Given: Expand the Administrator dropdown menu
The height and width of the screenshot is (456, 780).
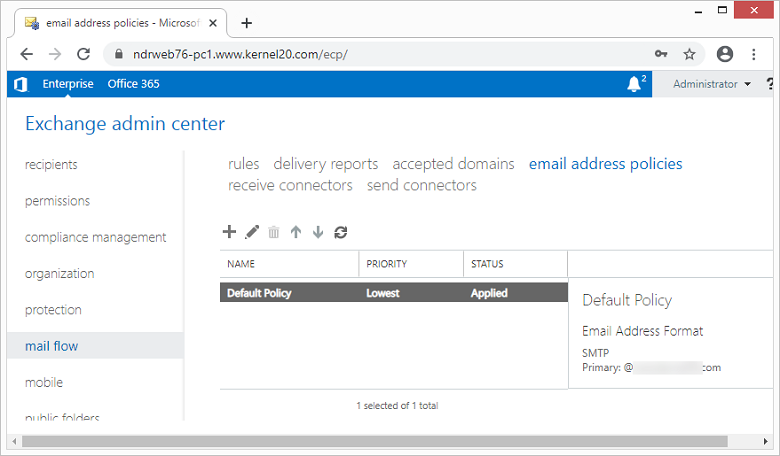Looking at the screenshot, I should pyautogui.click(x=712, y=84).
